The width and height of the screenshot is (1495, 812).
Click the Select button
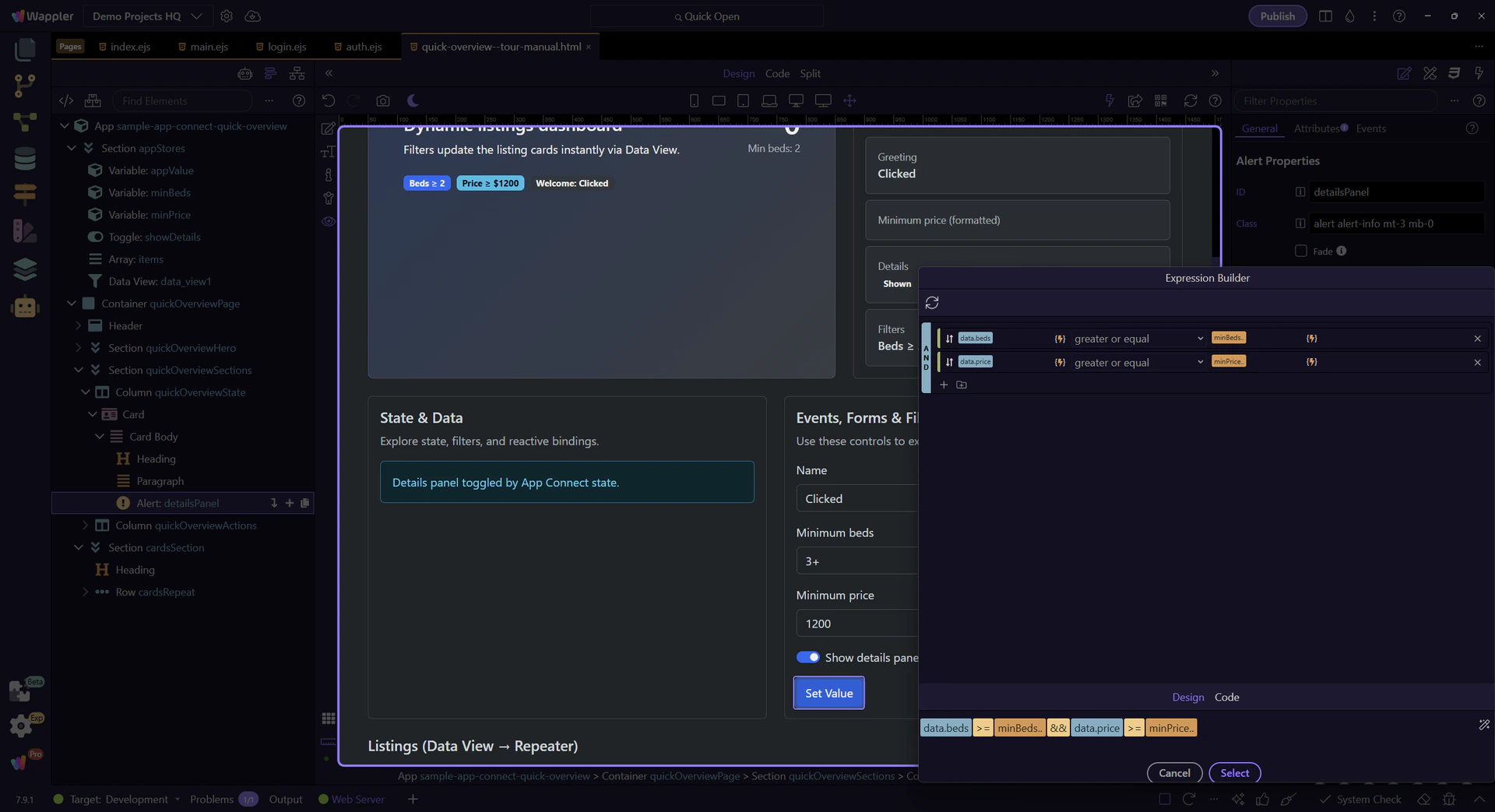click(x=1234, y=772)
